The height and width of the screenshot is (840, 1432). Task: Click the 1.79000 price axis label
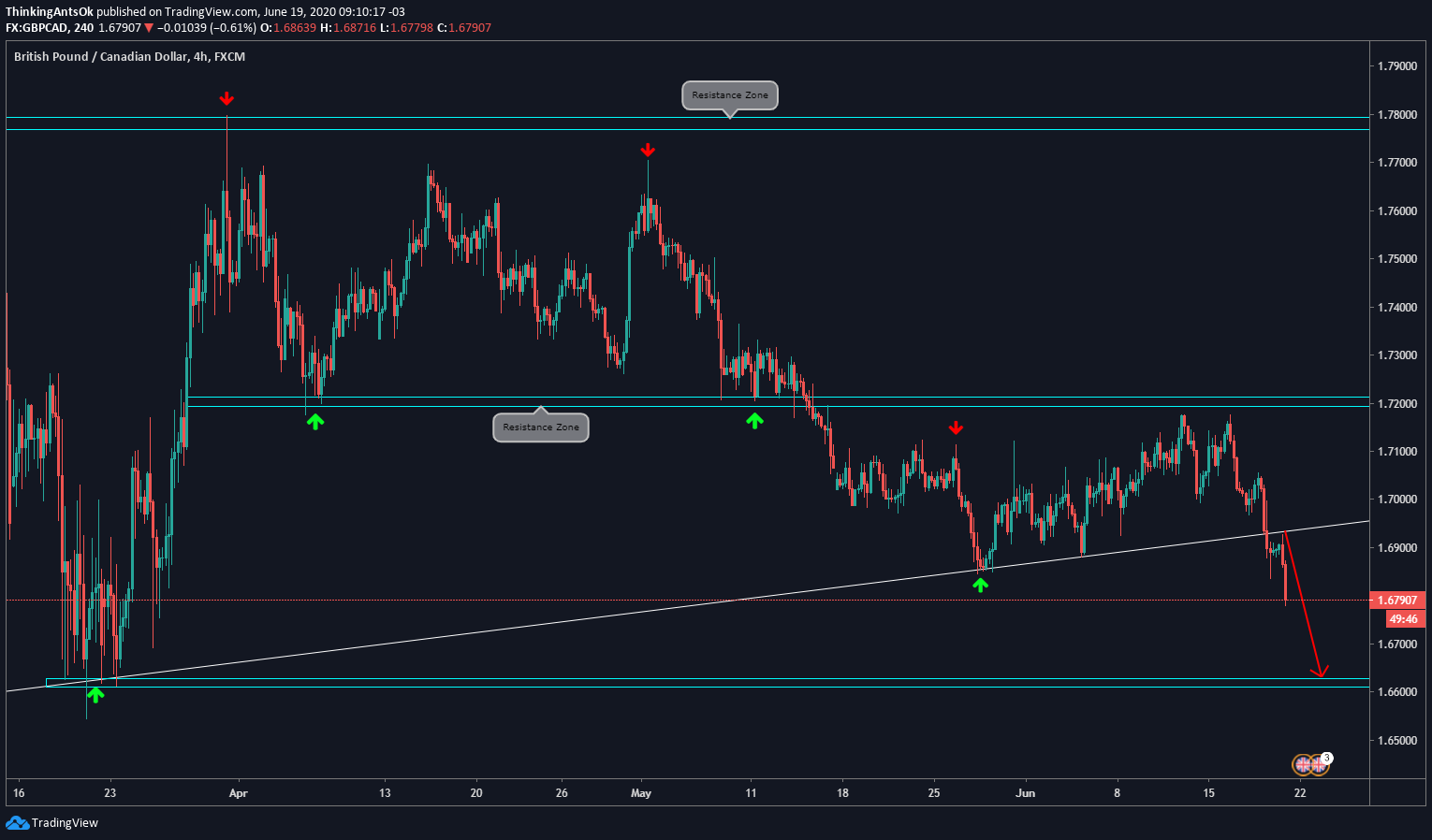tap(1396, 66)
